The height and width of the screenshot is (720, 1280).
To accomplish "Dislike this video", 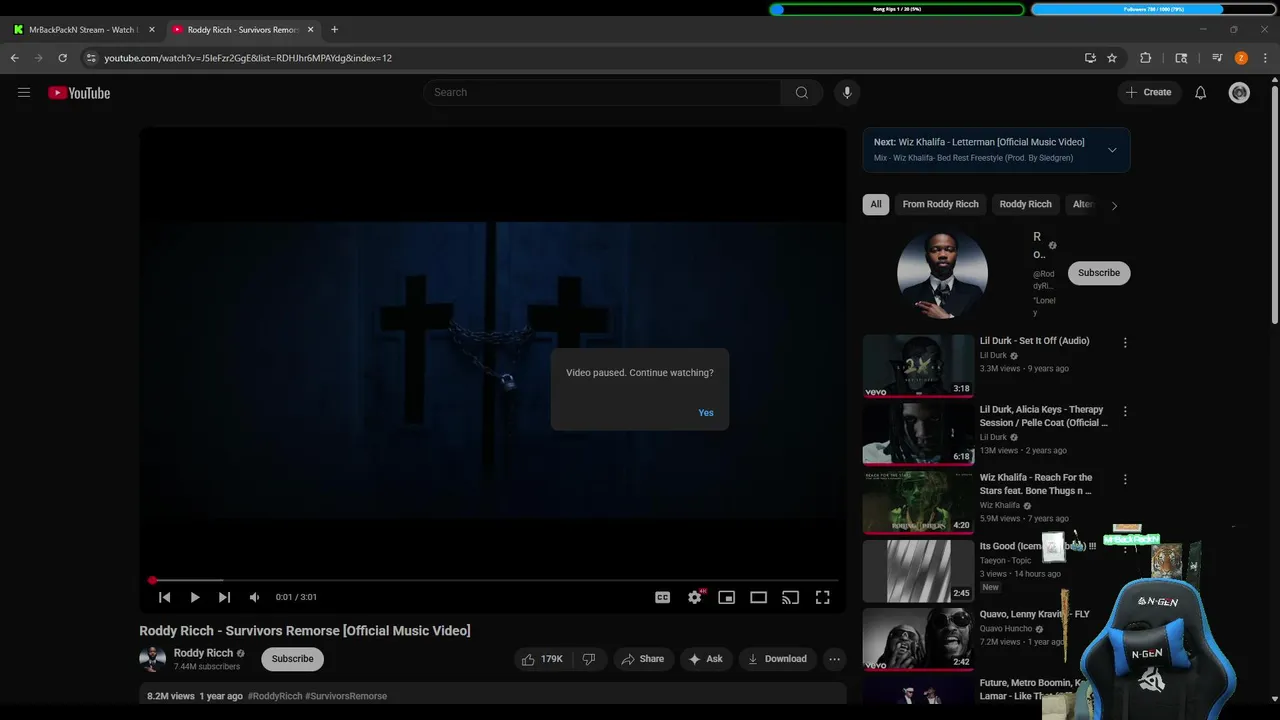I will click(x=589, y=659).
